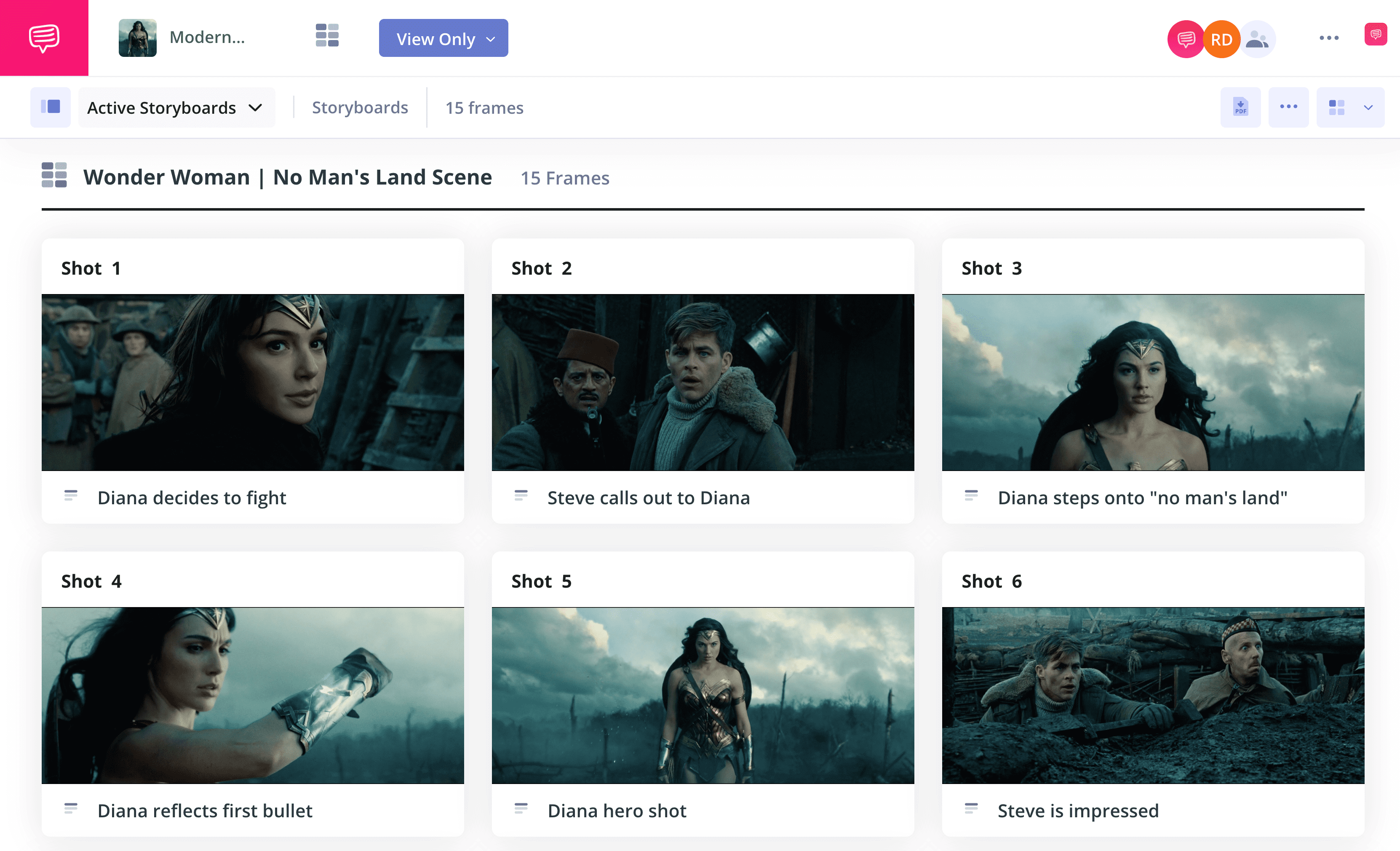Click the text Diana hero shot
Image resolution: width=1400 pixels, height=851 pixels.
coord(617,811)
